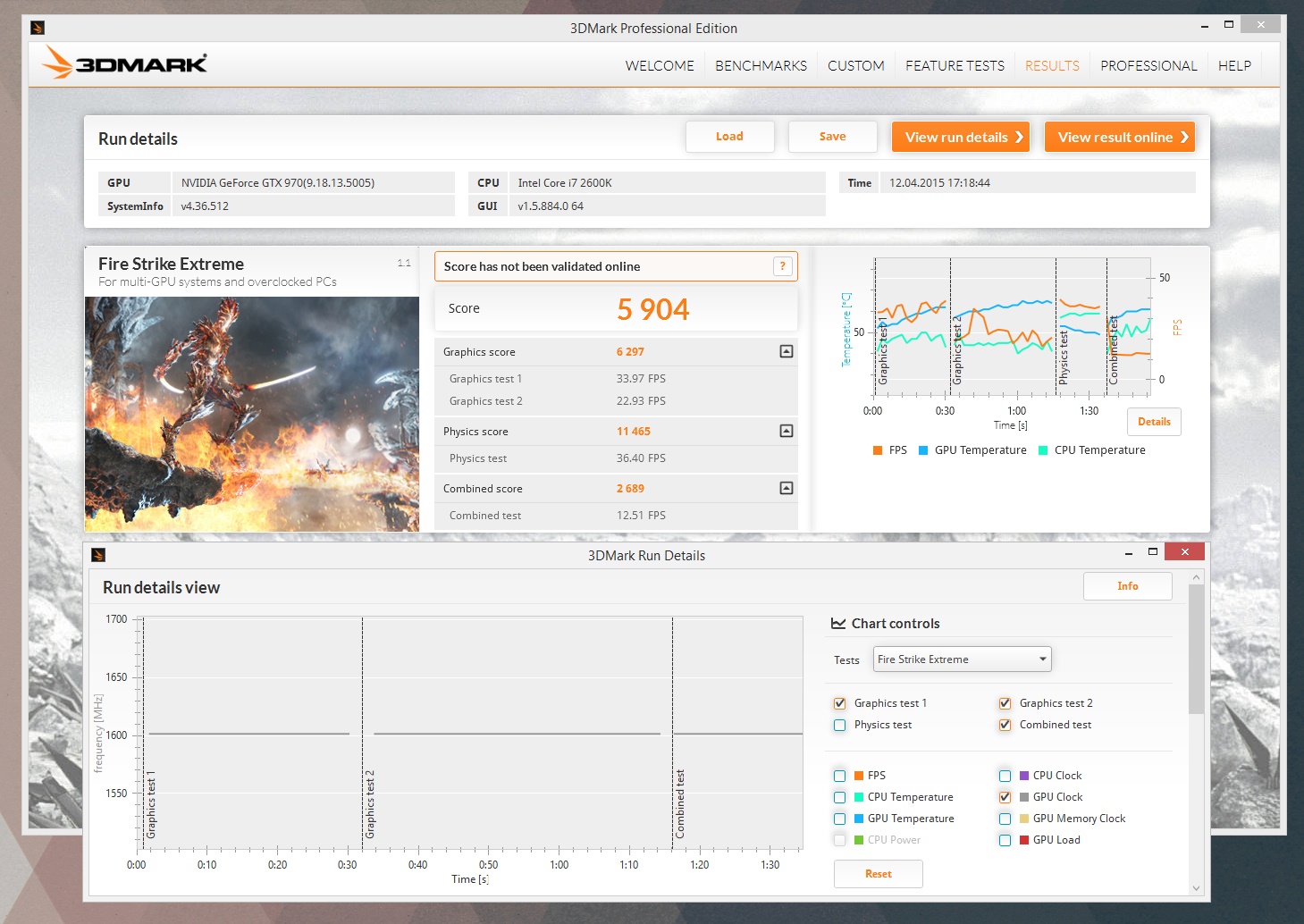Image resolution: width=1304 pixels, height=924 pixels.
Task: Open the Tests dropdown showing Fire Strike Extreme
Action: 962,659
